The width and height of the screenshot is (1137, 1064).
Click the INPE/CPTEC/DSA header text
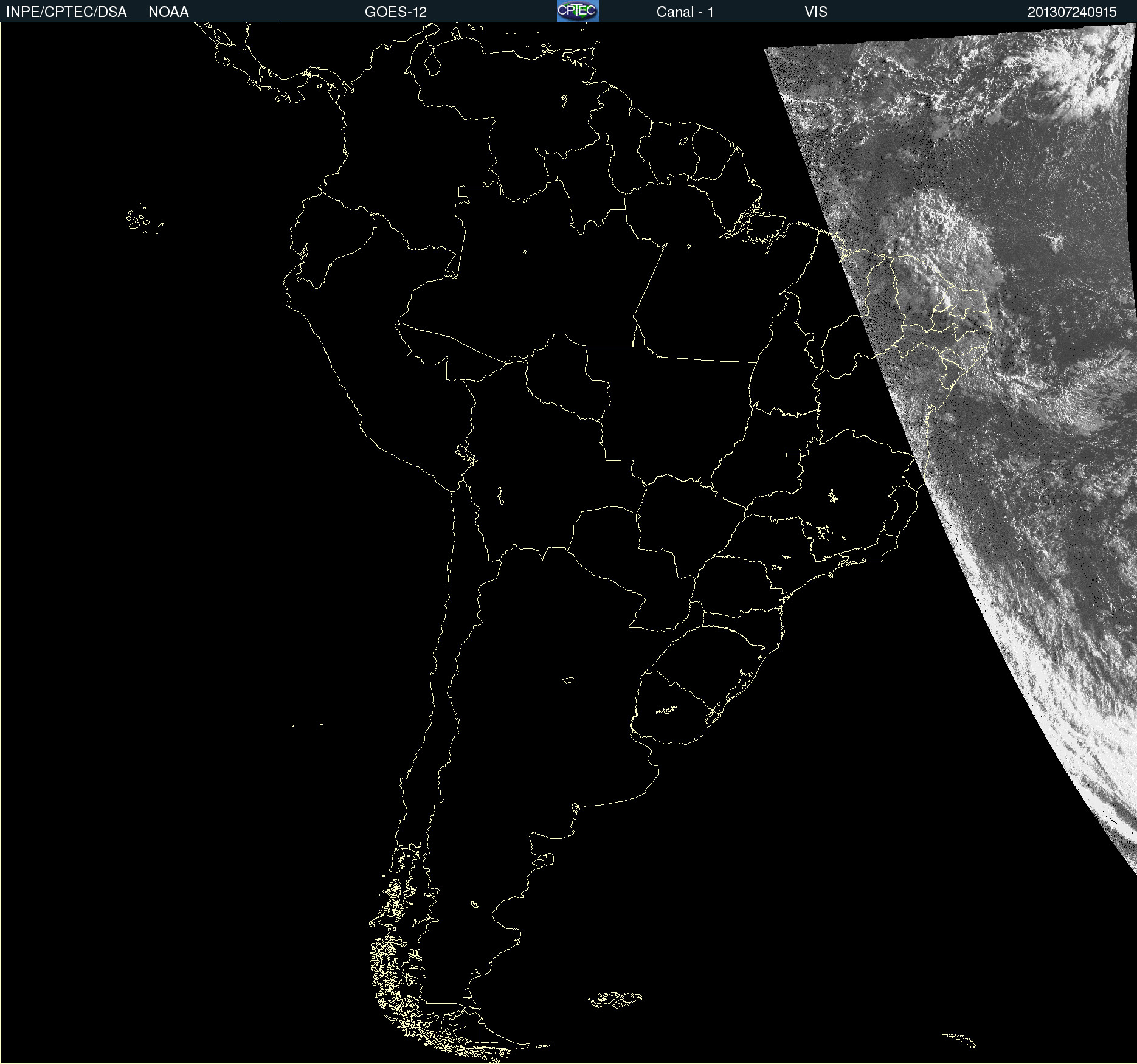[x=66, y=12]
